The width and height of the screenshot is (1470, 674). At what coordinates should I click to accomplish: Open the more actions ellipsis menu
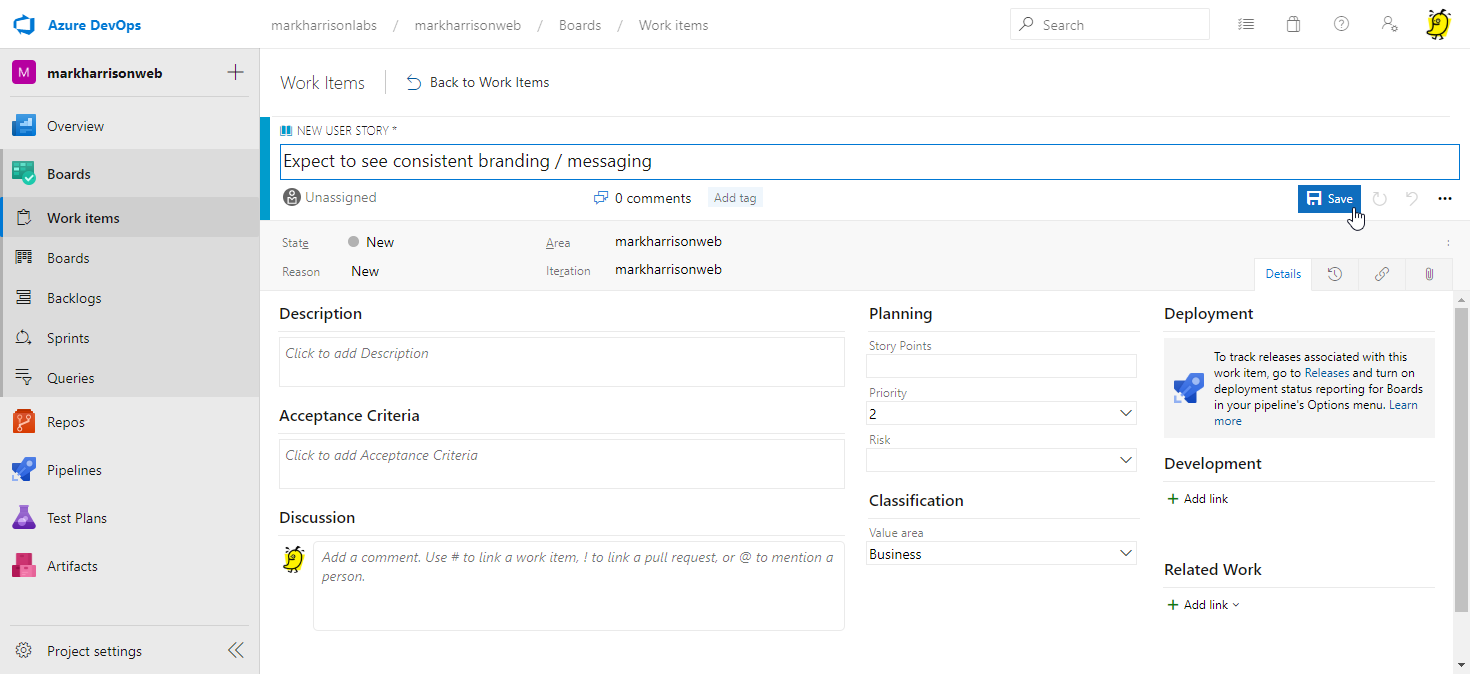point(1444,199)
